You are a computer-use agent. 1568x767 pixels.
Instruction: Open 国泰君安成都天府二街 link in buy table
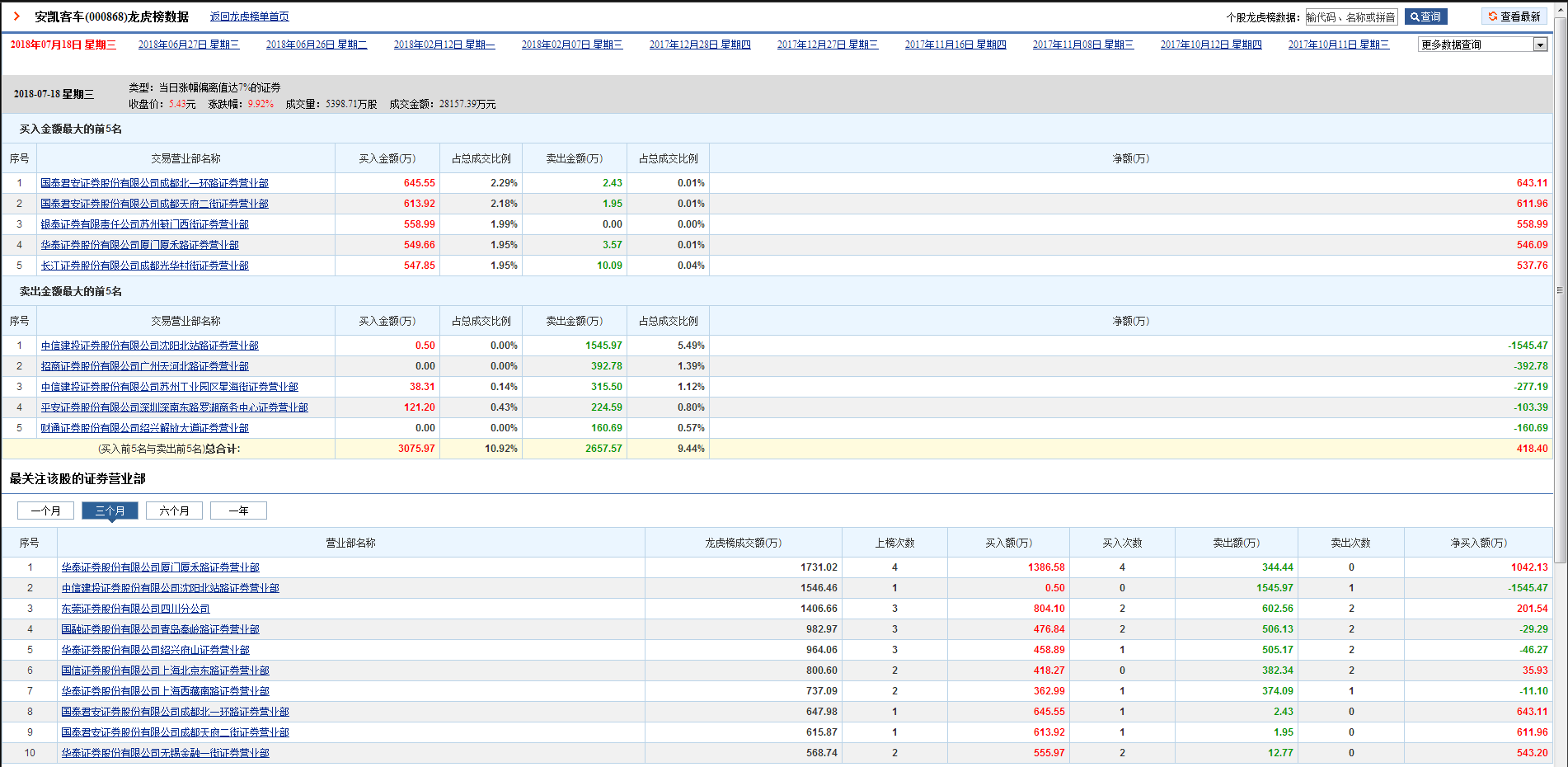coord(154,204)
